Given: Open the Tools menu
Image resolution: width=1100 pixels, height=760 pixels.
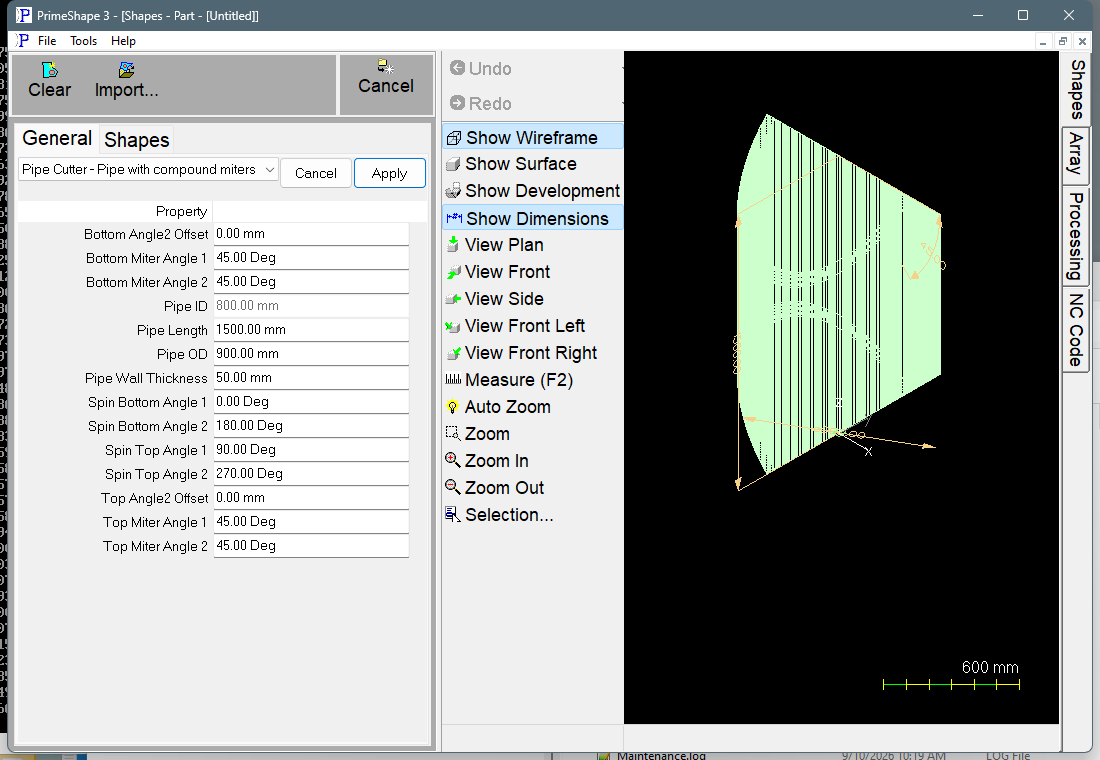Looking at the screenshot, I should pyautogui.click(x=83, y=41).
